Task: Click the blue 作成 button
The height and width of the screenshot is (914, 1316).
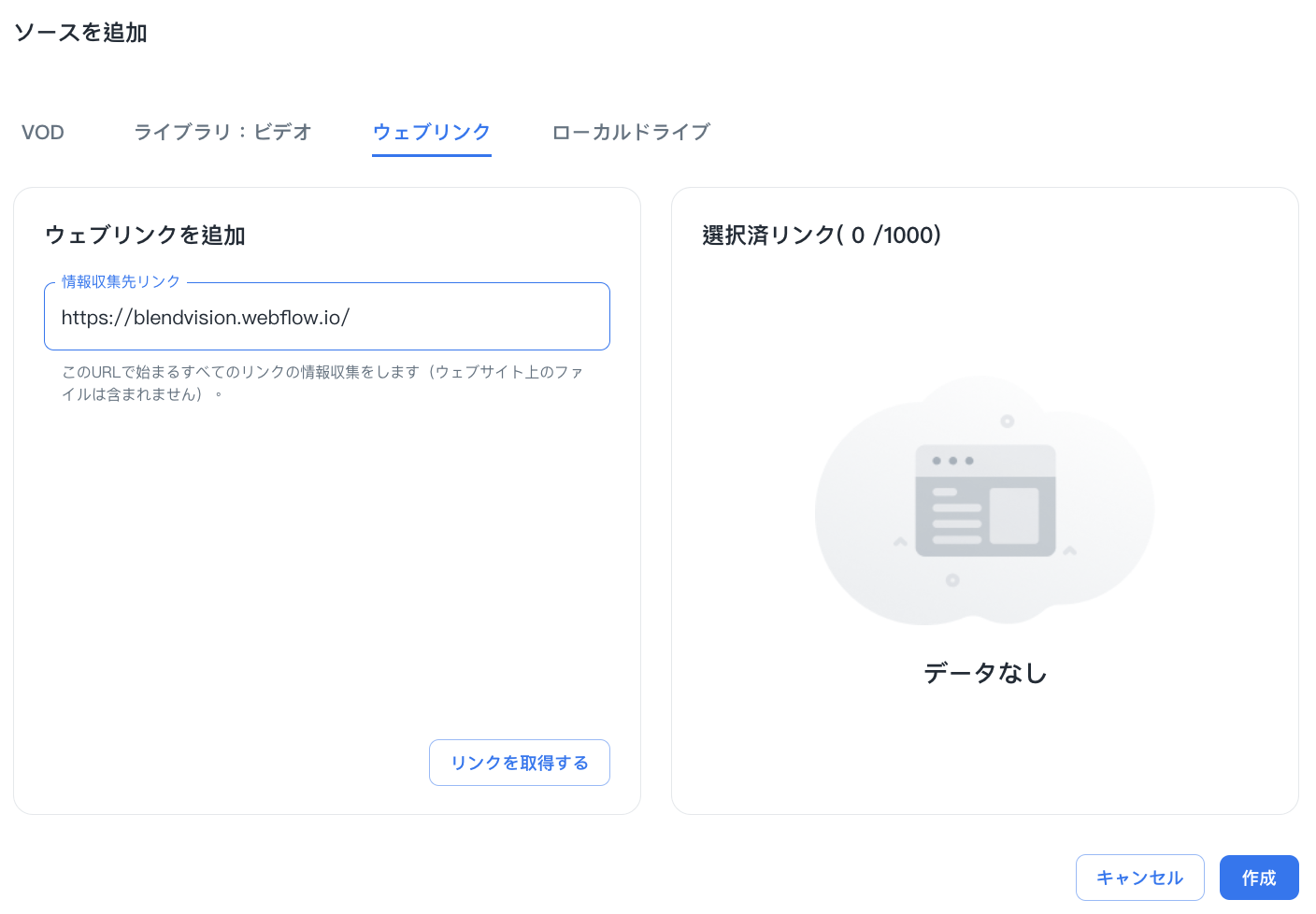Action: (x=1258, y=878)
